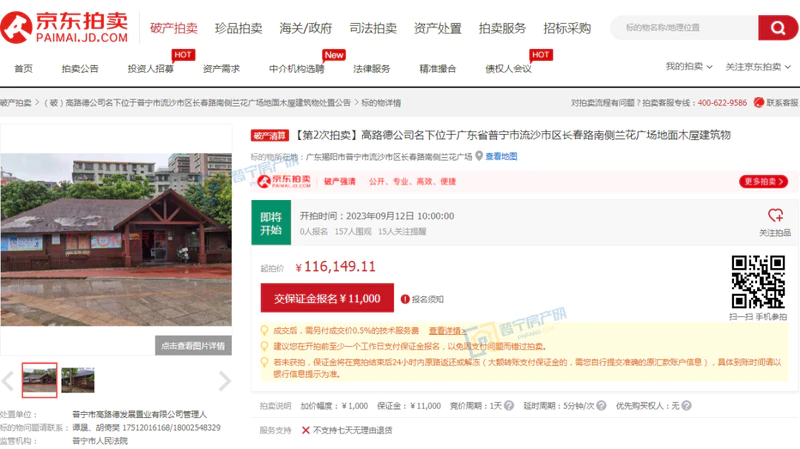Show next photo with right arrow
The image size is (800, 449).
pyautogui.click(x=225, y=381)
